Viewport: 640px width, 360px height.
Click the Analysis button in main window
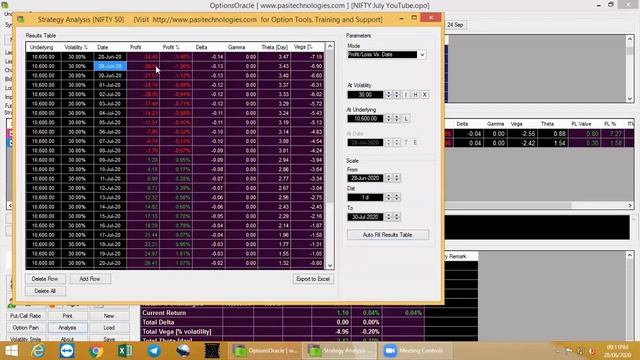point(67,328)
